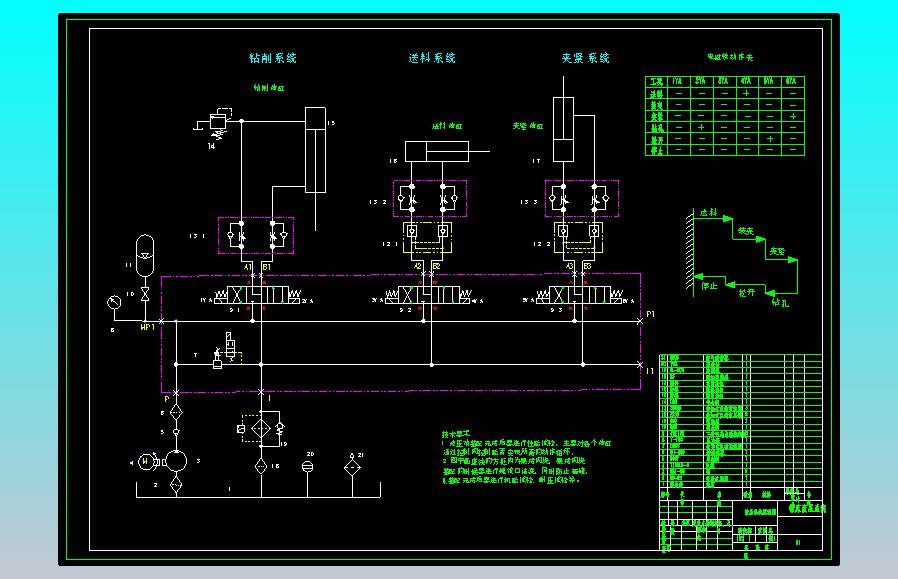Click the drilling cylinder numbered 15
Image resolution: width=898 pixels, height=579 pixels.
(315, 150)
